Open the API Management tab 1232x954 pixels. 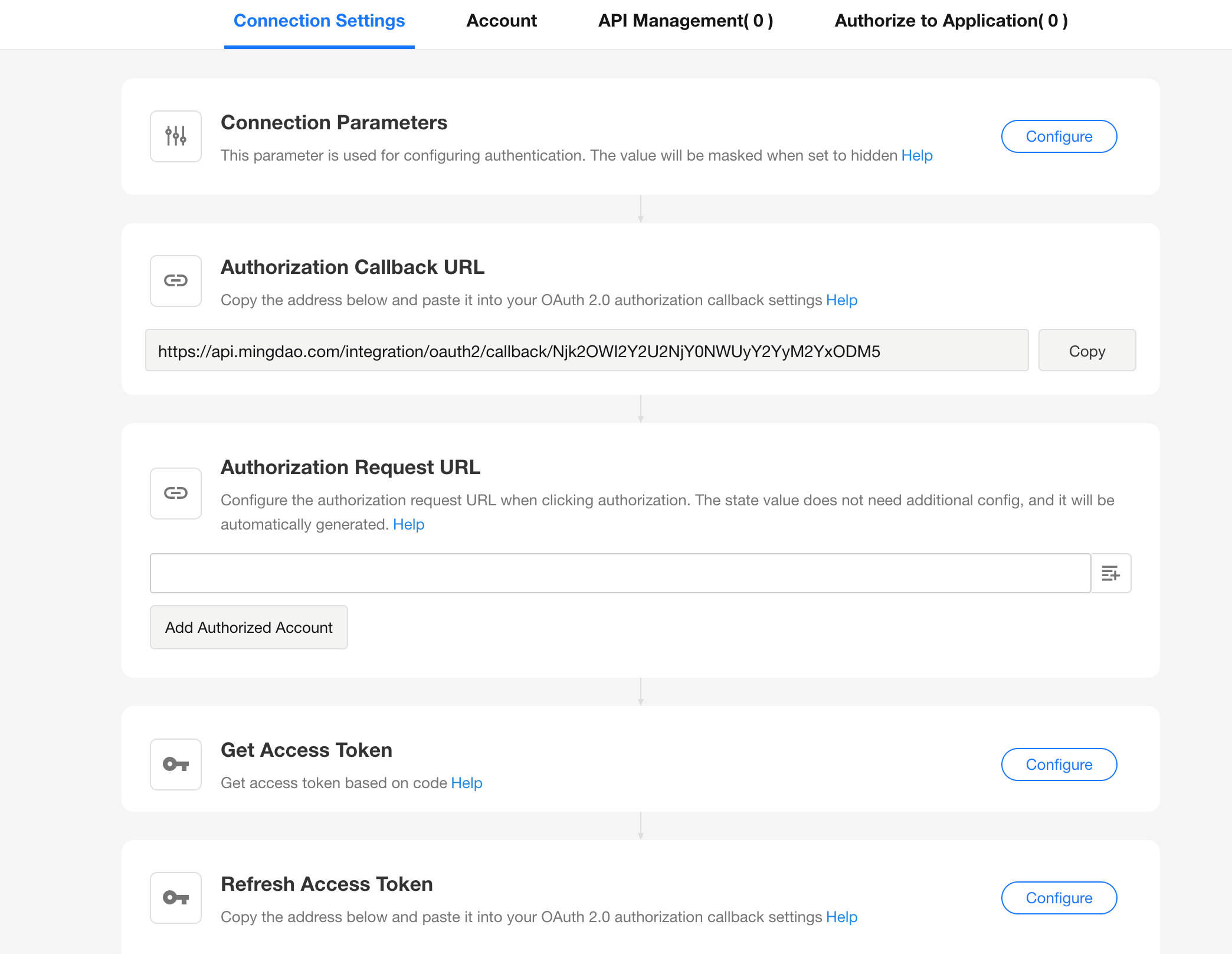tap(686, 21)
